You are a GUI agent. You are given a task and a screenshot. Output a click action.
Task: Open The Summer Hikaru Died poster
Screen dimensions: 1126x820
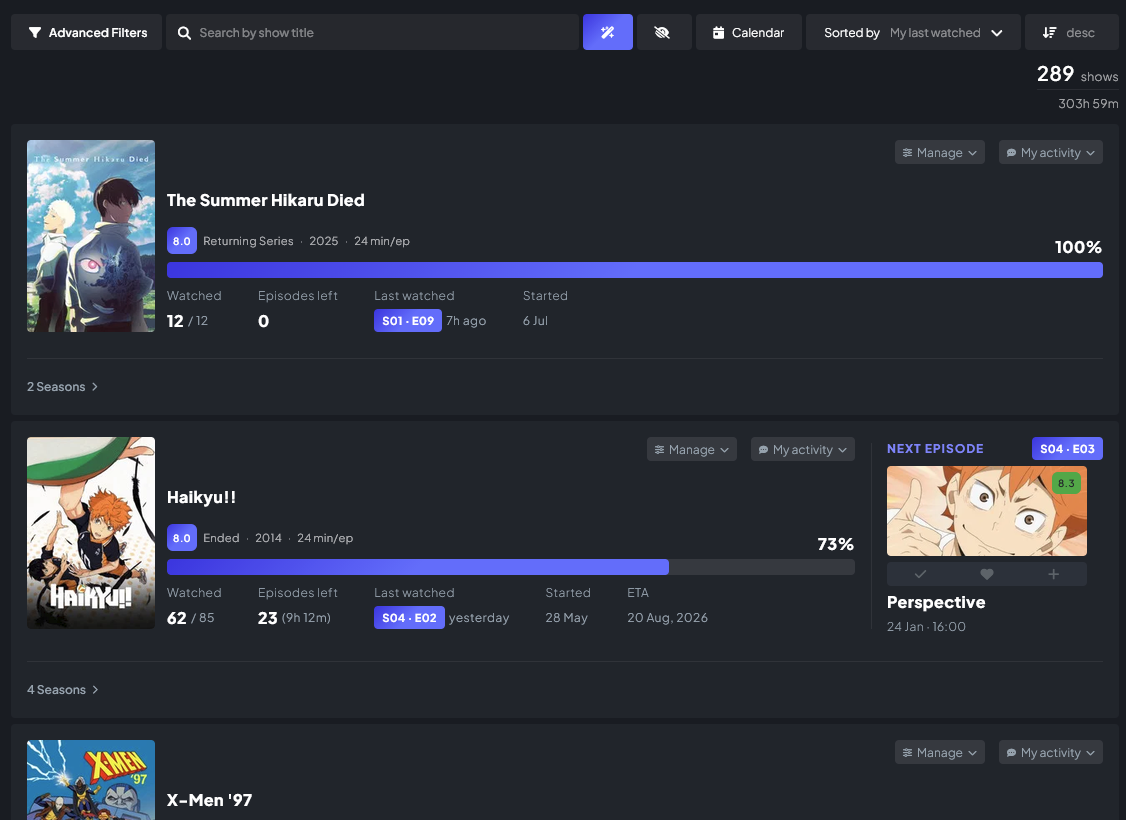point(91,236)
